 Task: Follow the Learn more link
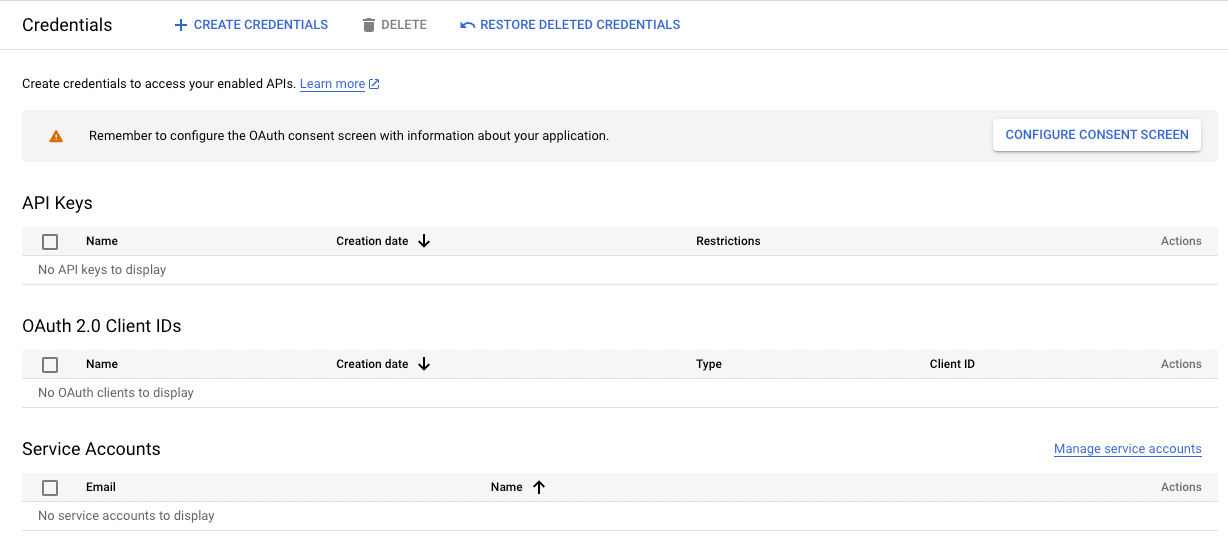332,84
